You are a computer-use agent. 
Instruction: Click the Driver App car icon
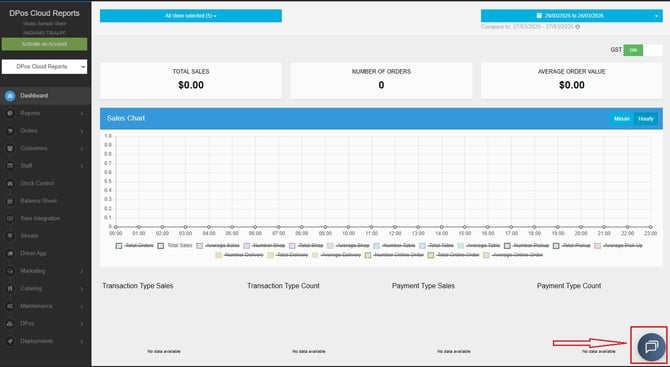coord(10,253)
